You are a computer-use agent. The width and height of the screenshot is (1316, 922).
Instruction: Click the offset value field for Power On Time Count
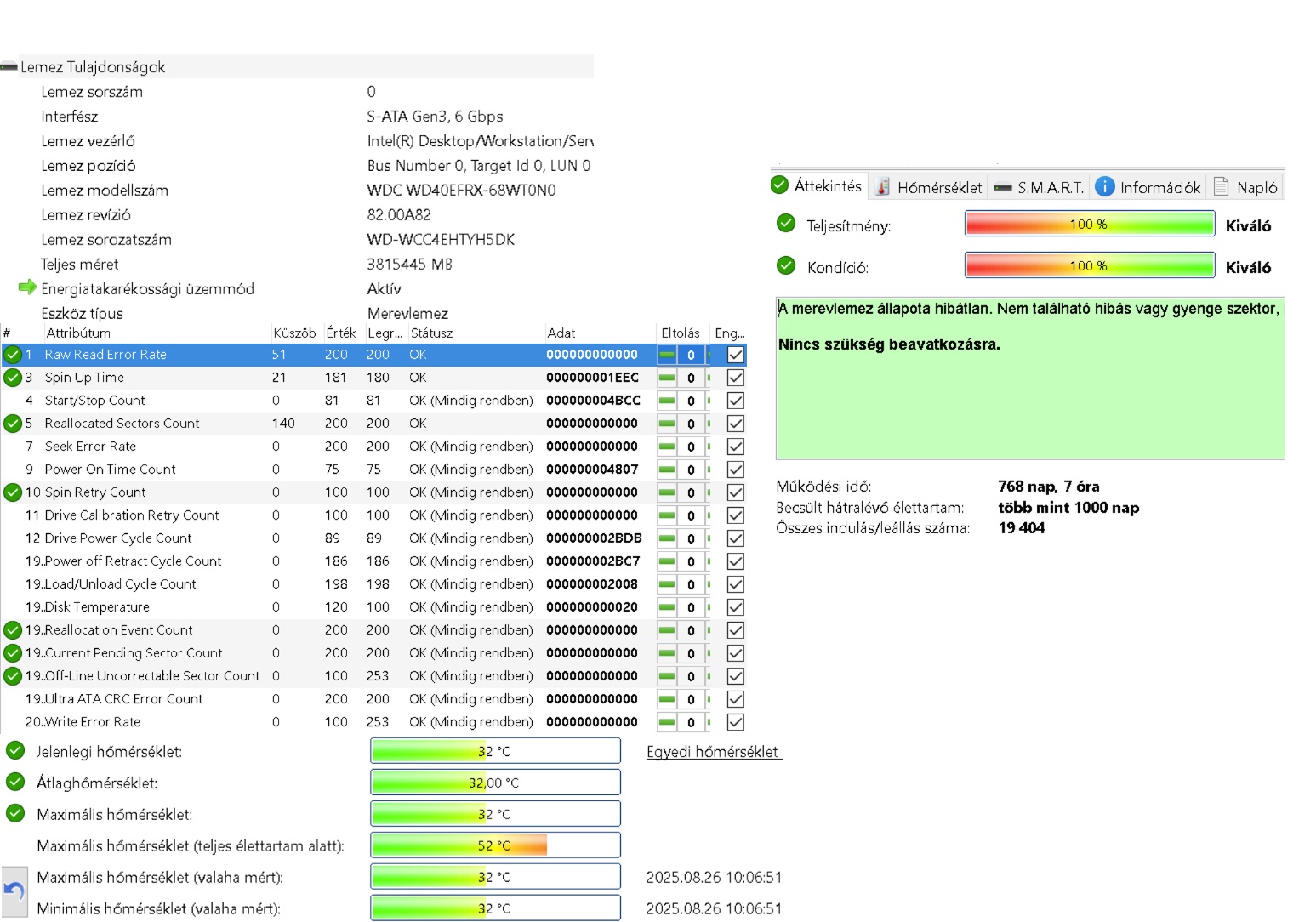pos(691,470)
